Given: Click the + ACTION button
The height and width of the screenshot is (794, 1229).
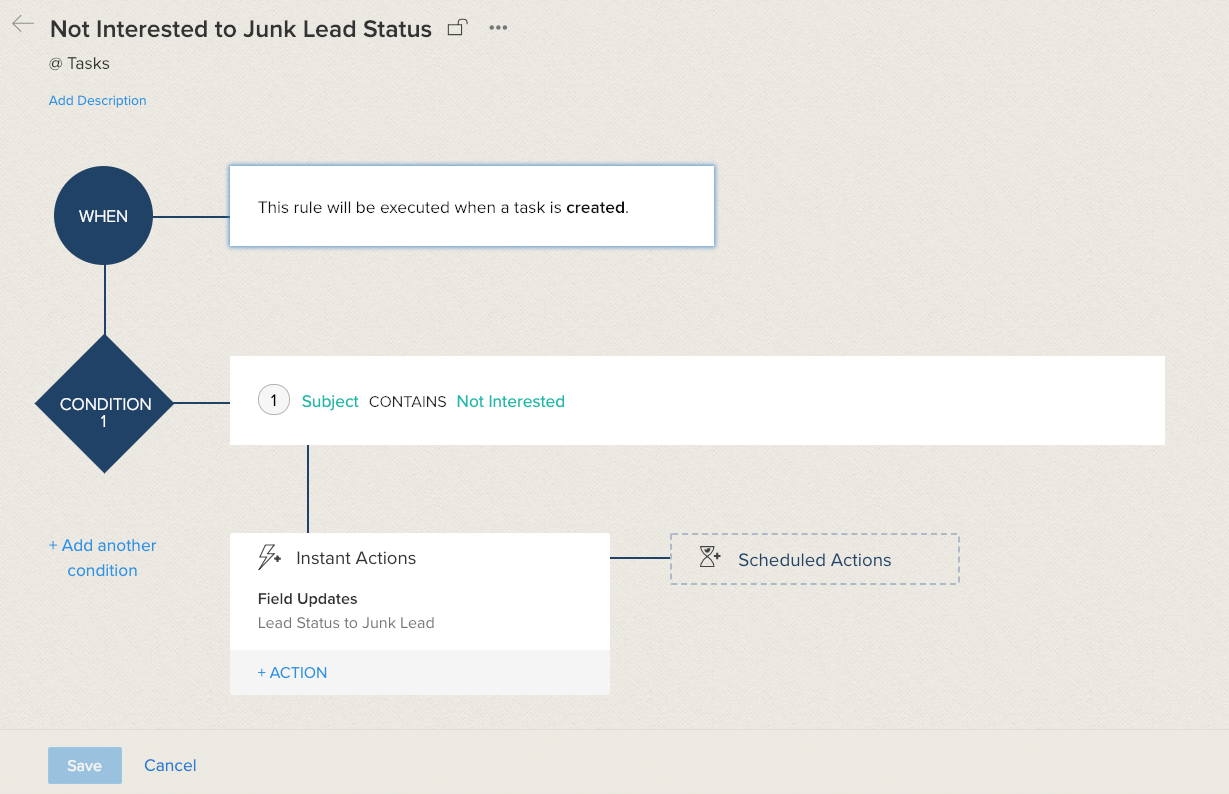Looking at the screenshot, I should pyautogui.click(x=292, y=673).
